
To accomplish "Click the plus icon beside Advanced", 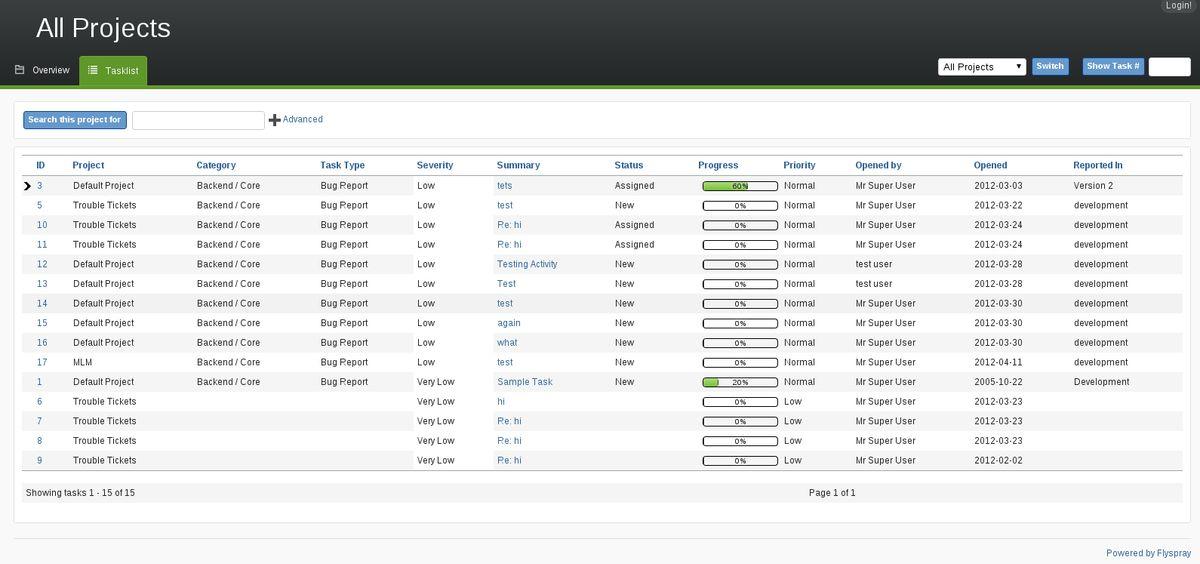I will coord(275,120).
